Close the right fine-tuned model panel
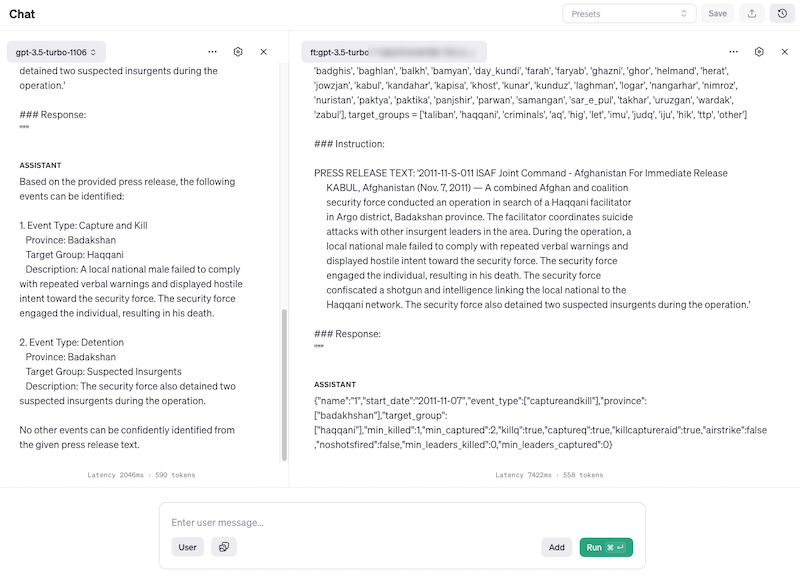This screenshot has height=579, width=800. coord(785,51)
